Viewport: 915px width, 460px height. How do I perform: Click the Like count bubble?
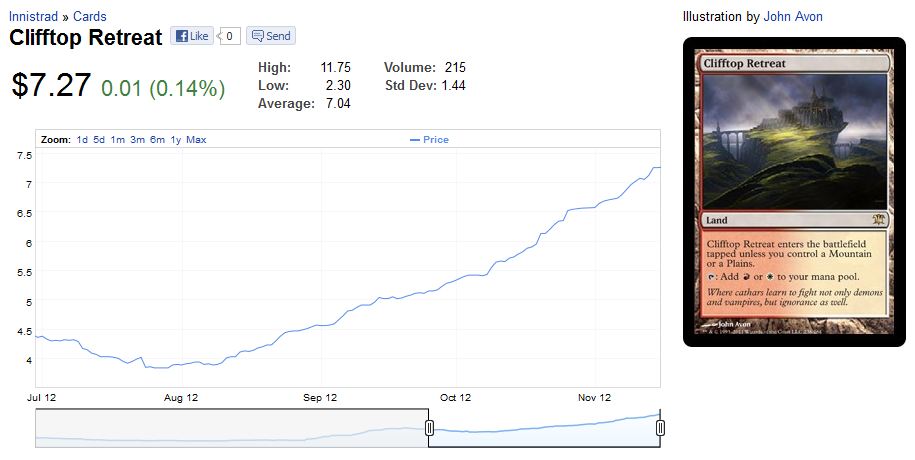(228, 36)
